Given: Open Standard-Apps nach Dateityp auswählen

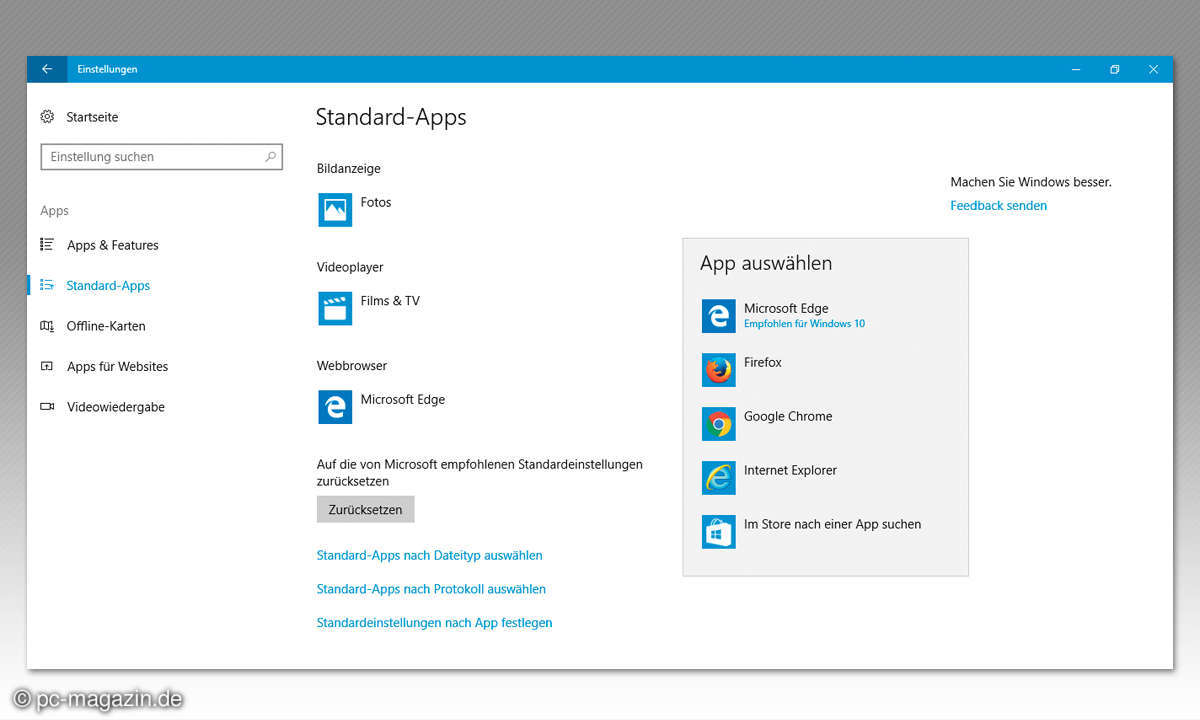Looking at the screenshot, I should coord(429,555).
